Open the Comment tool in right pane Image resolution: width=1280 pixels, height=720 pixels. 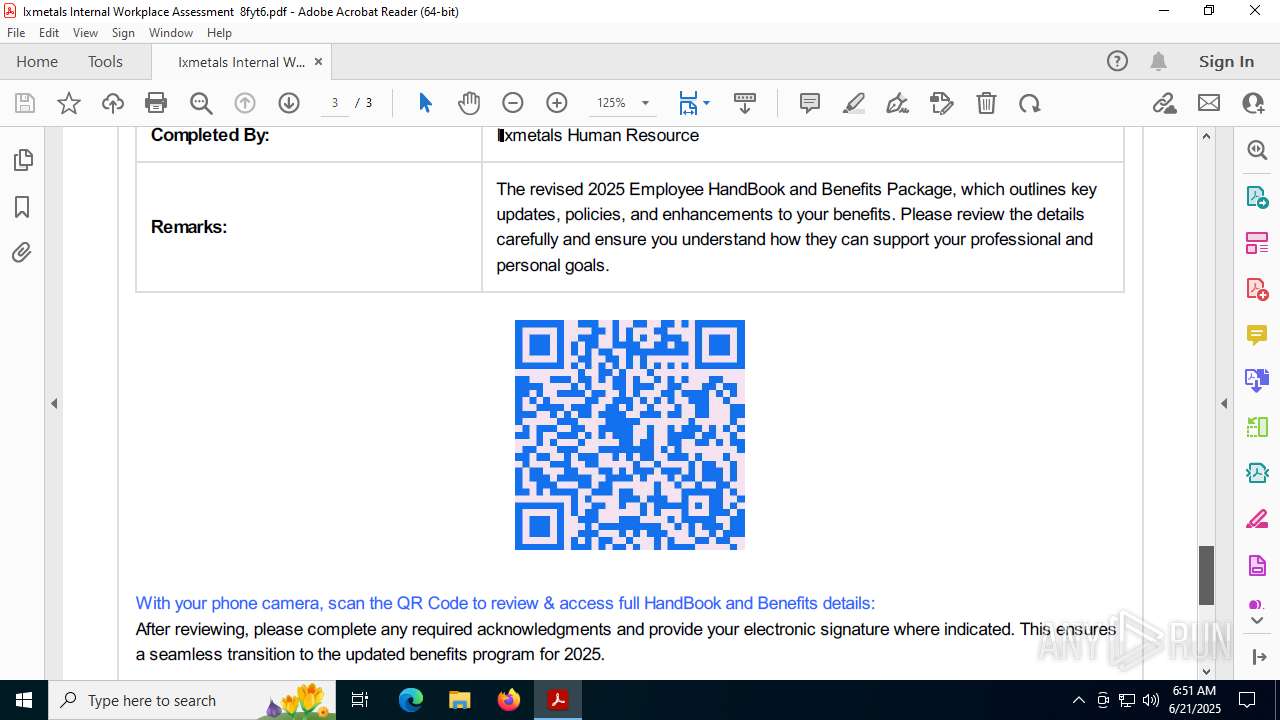click(1257, 335)
